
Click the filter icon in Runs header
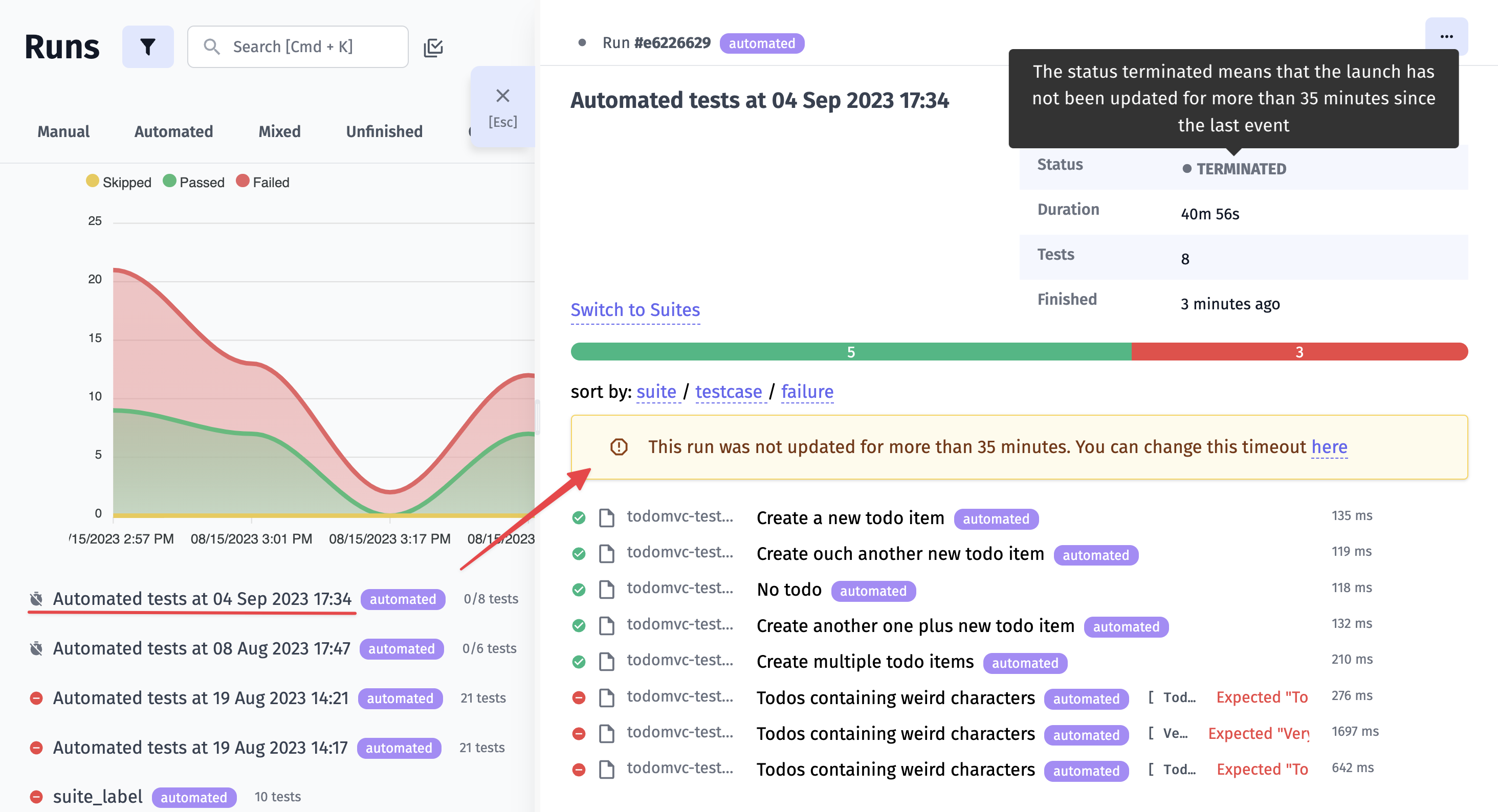pyautogui.click(x=147, y=45)
